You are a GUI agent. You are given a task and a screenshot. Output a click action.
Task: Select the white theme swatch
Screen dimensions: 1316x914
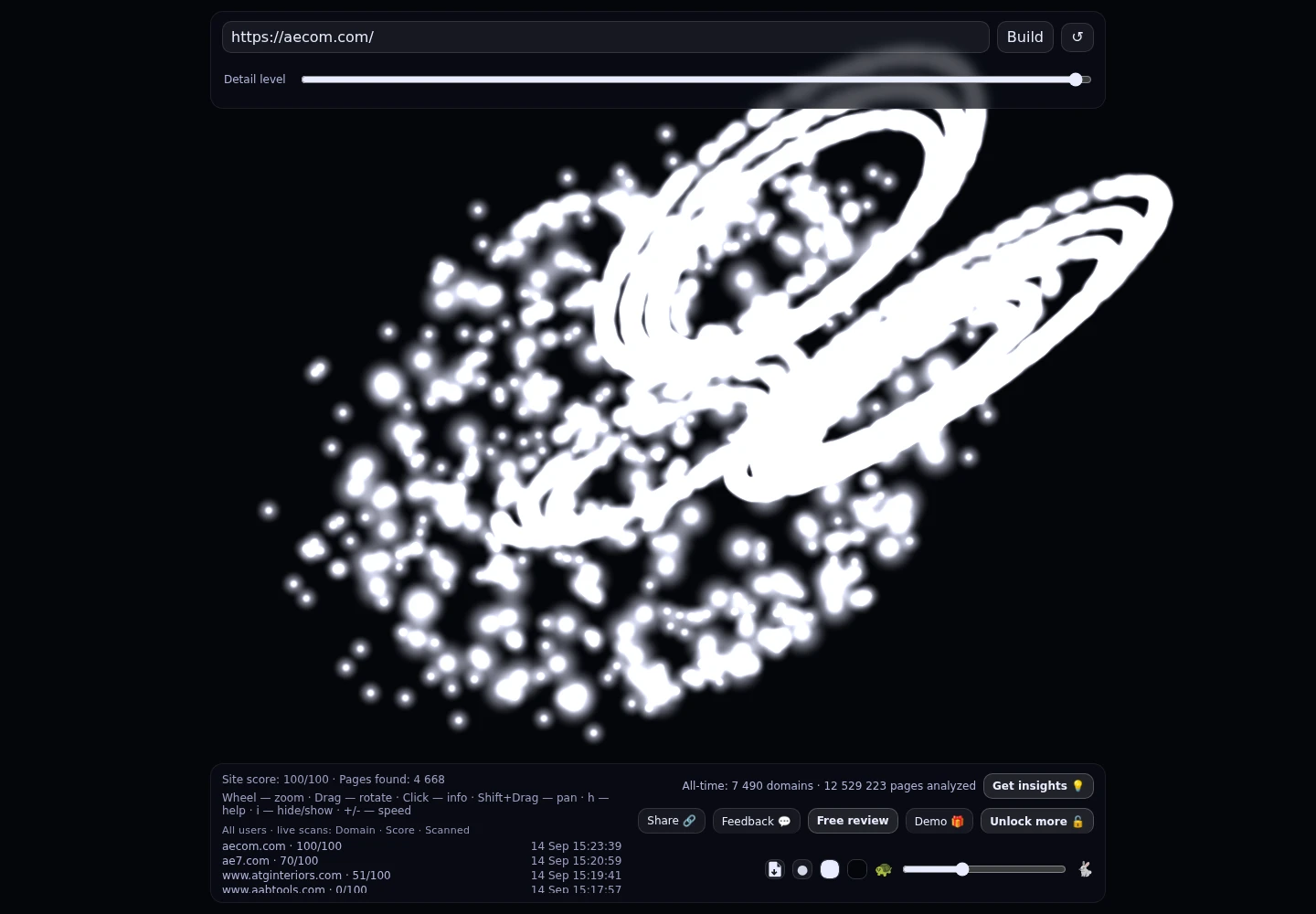tap(830, 869)
